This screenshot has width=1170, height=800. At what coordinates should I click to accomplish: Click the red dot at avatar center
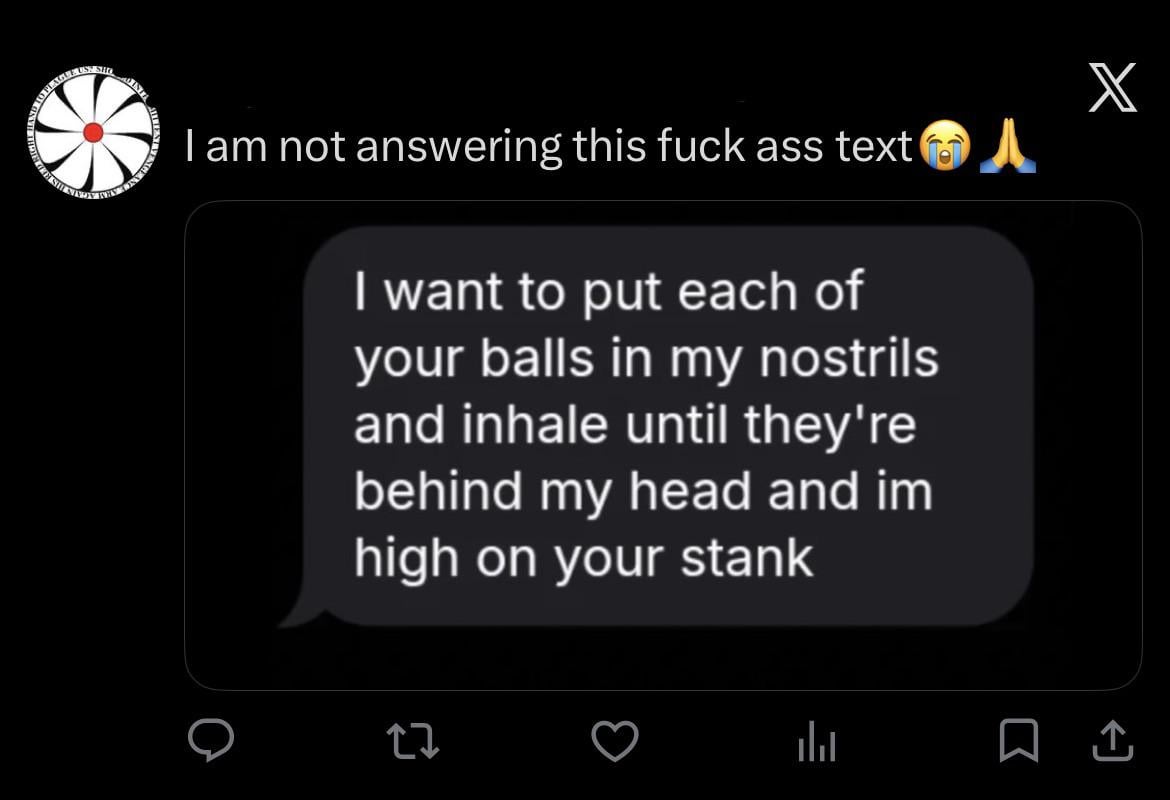[93, 133]
